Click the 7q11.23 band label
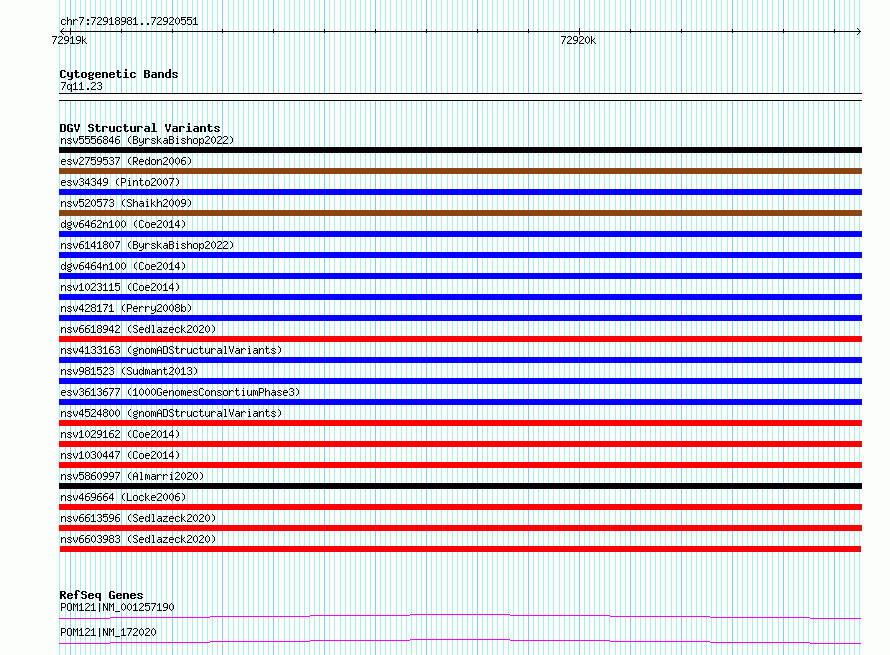The width and height of the screenshot is (890, 655). [81, 86]
